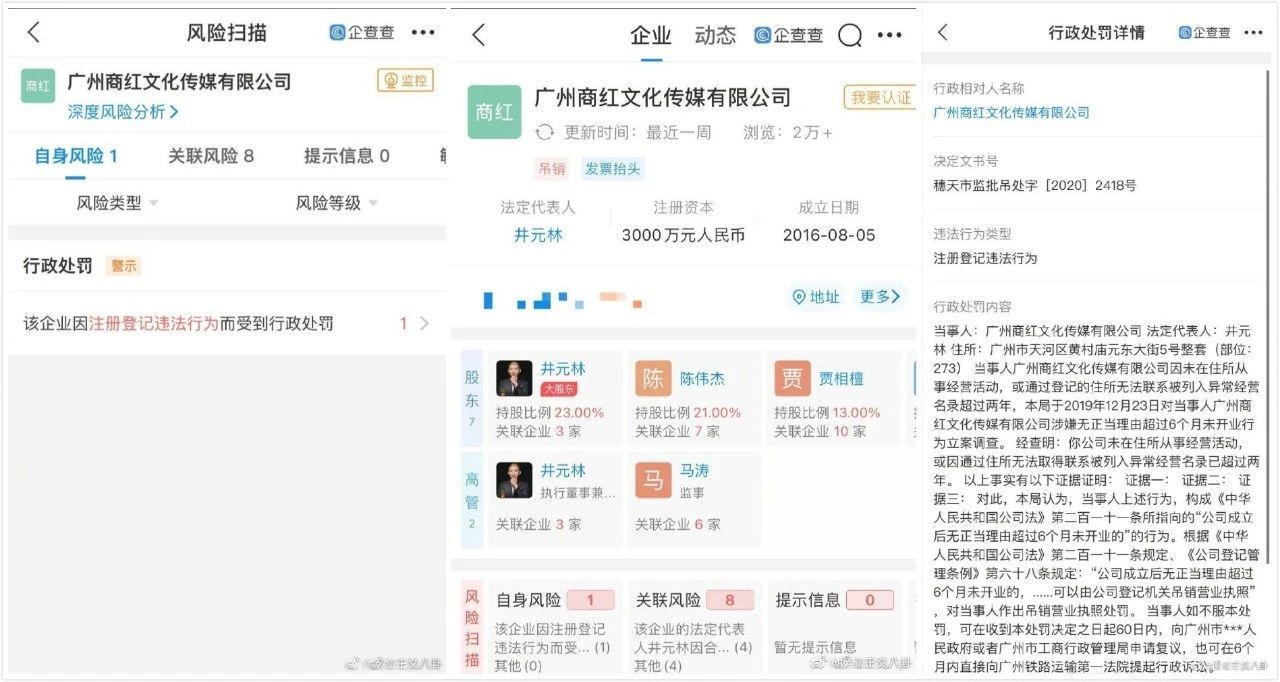Switch to the 动态 tab
This screenshot has width=1280, height=682.
pyautogui.click(x=715, y=36)
